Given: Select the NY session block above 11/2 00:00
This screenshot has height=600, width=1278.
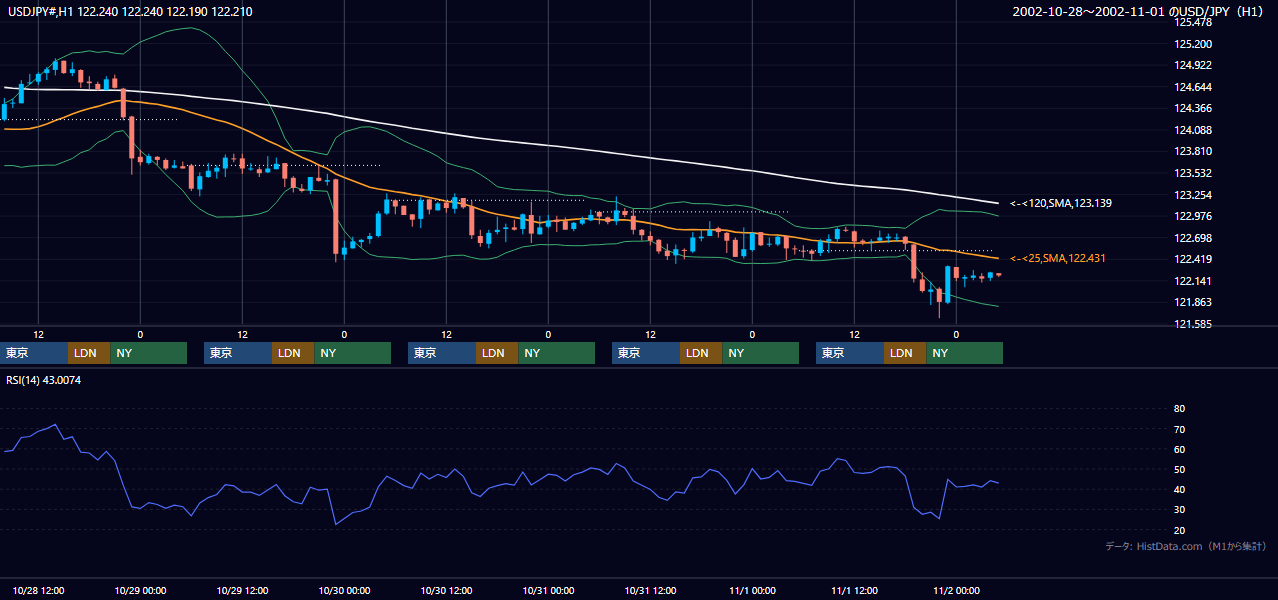Looking at the screenshot, I should (x=965, y=353).
